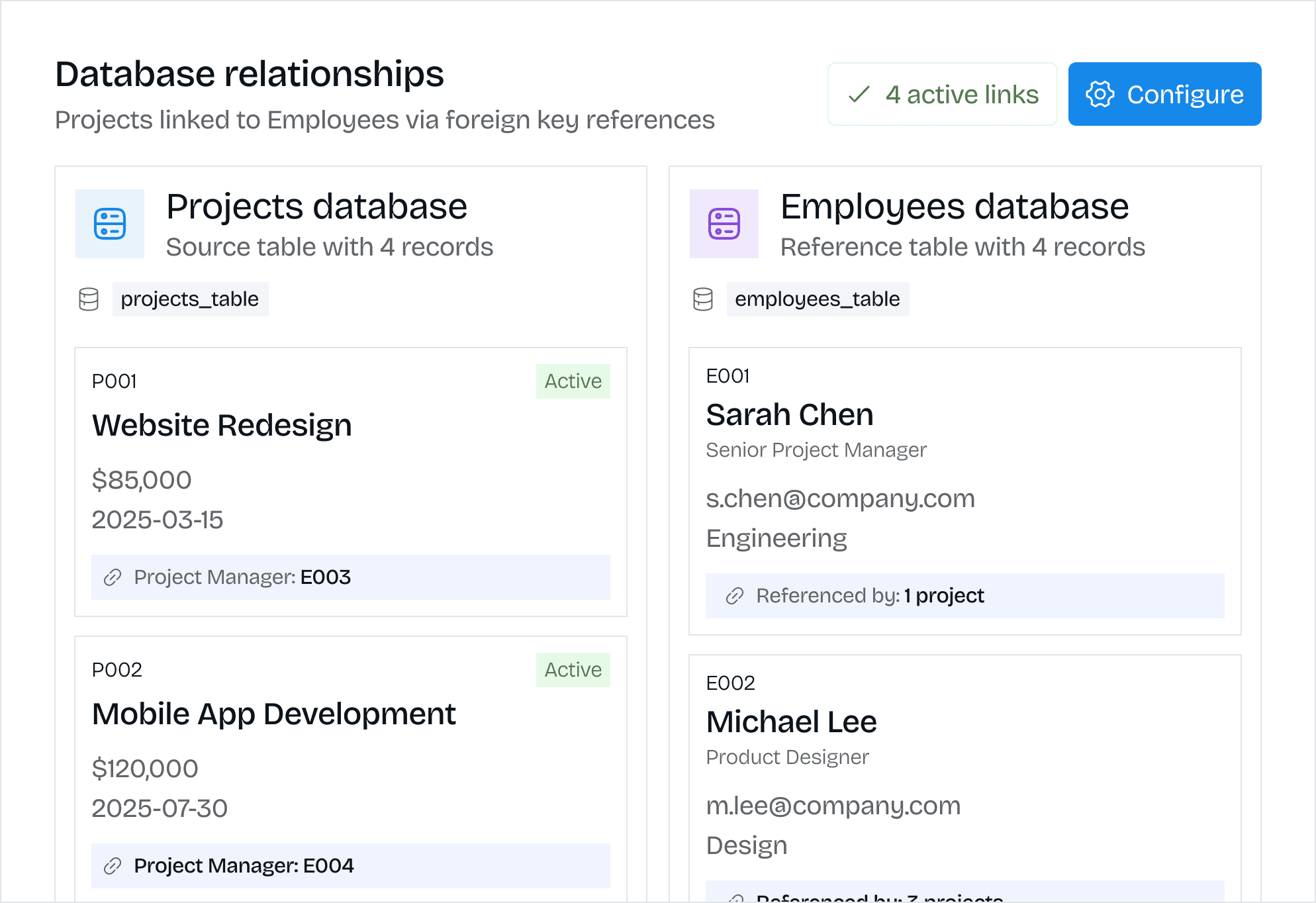Click the s.chen@company.com email address

[x=840, y=499]
